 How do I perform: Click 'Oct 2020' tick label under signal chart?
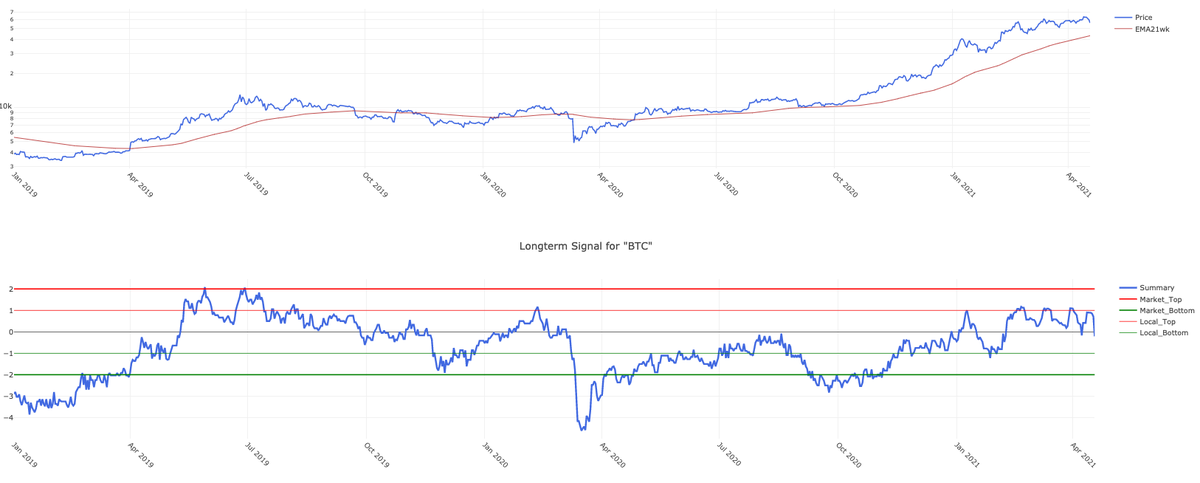coord(848,455)
